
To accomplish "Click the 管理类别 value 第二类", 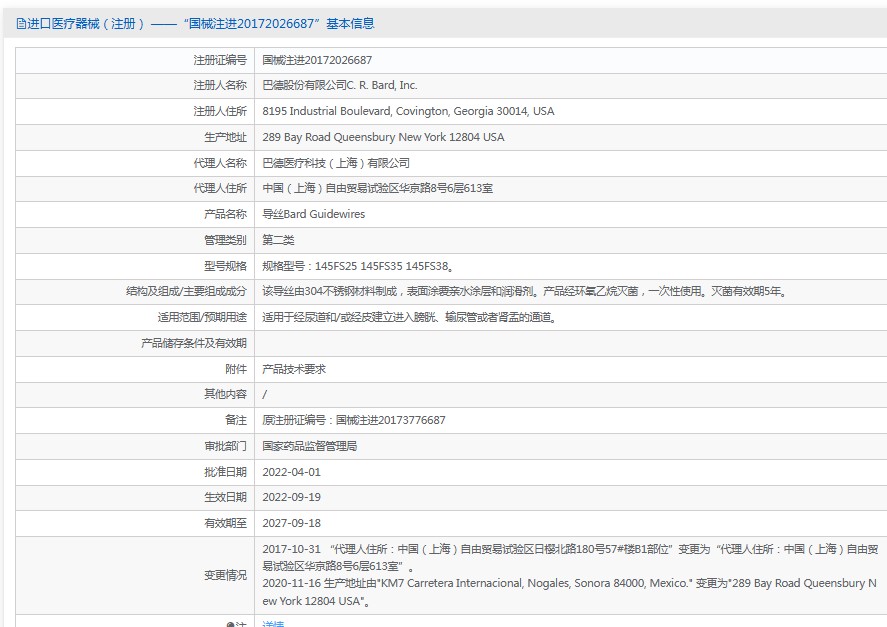I will click(276, 240).
